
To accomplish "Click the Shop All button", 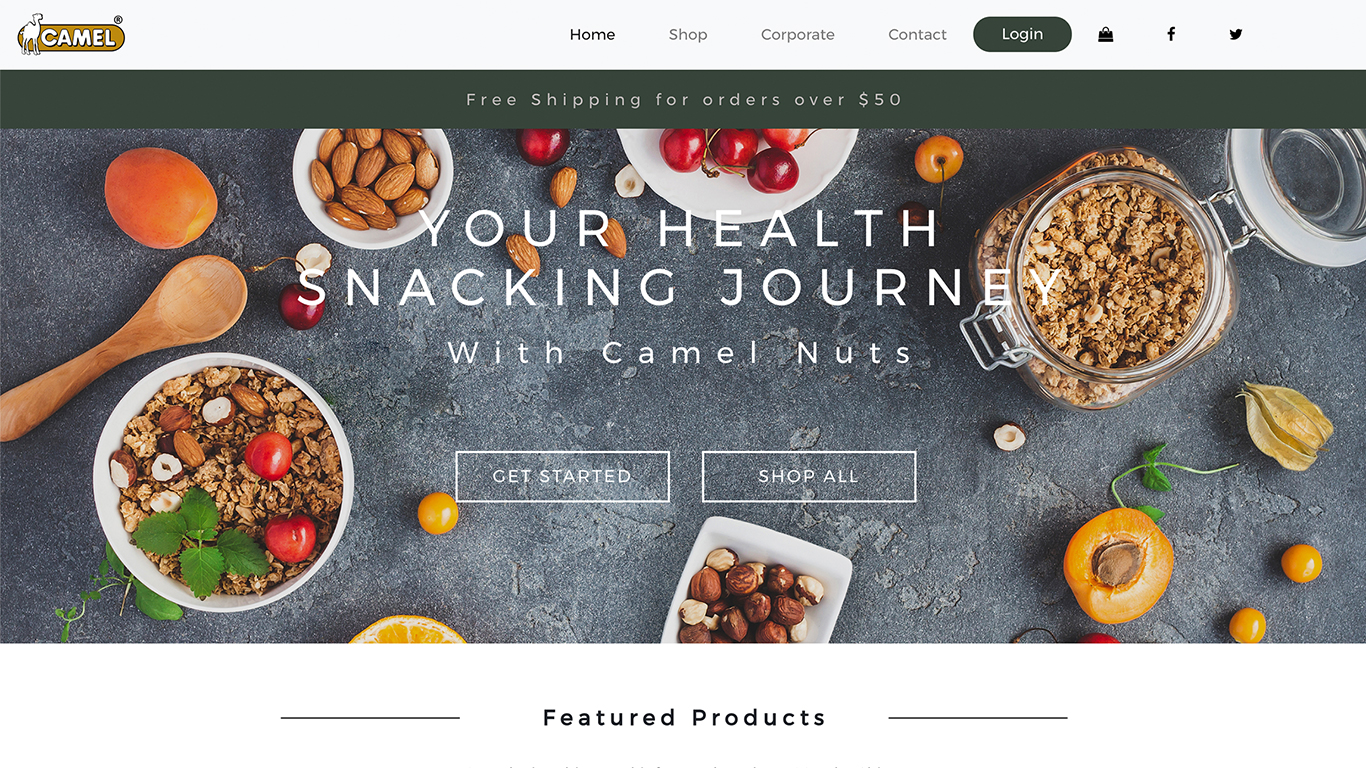I will pos(808,476).
